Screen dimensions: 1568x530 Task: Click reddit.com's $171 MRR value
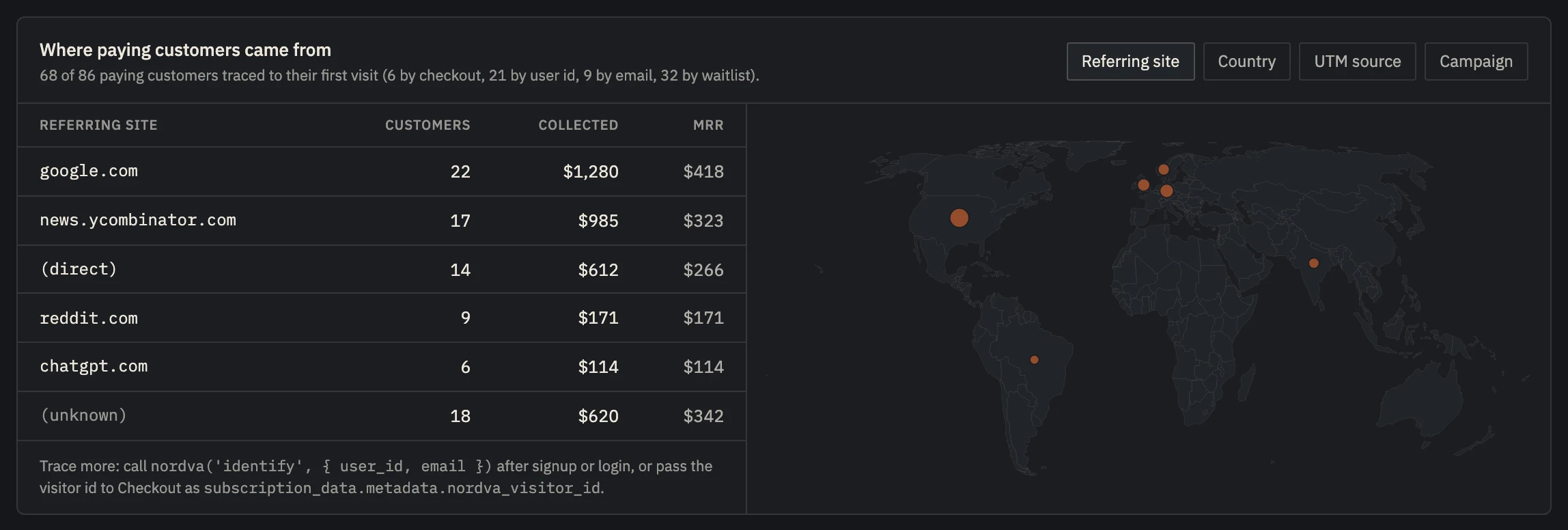(x=703, y=318)
